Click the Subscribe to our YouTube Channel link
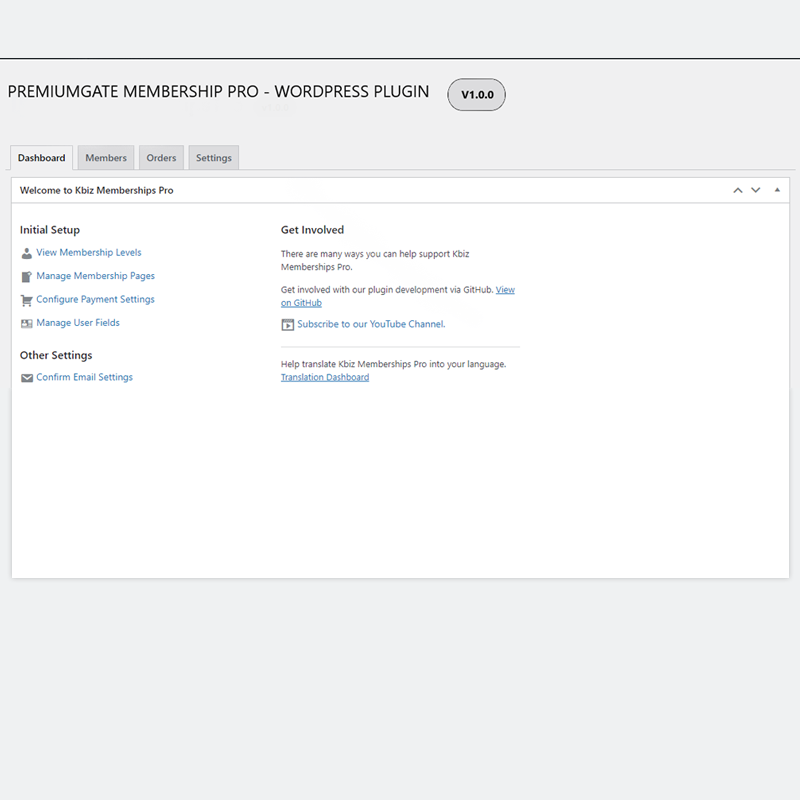Image resolution: width=800 pixels, height=800 pixels. coord(371,324)
